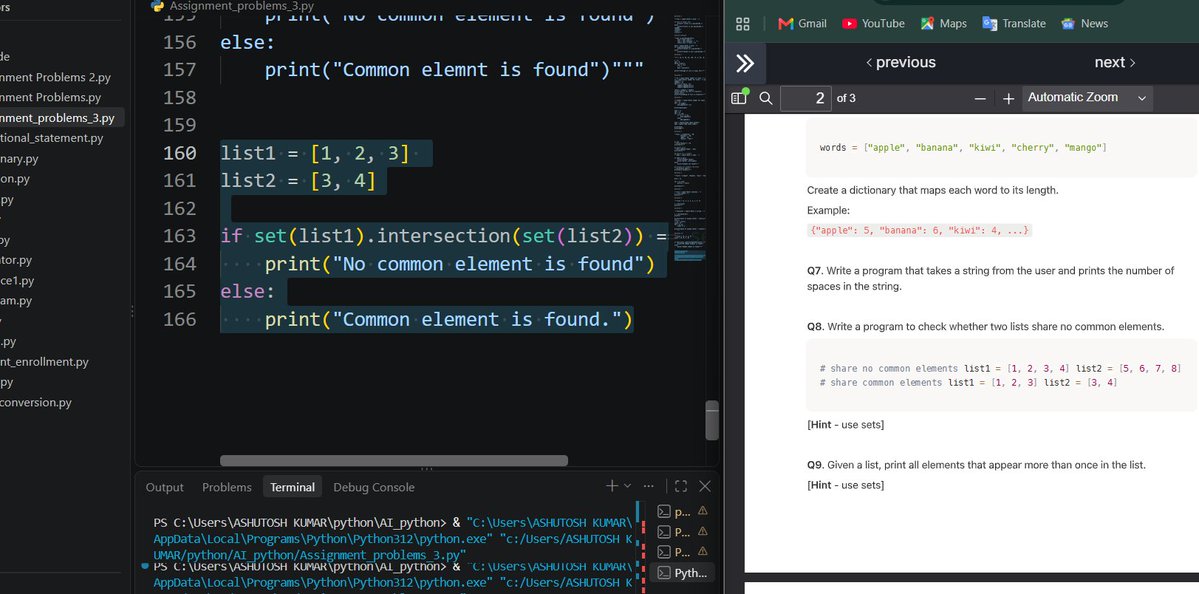The width and height of the screenshot is (1199, 594).
Task: Click the PDF page number field
Action: point(806,98)
